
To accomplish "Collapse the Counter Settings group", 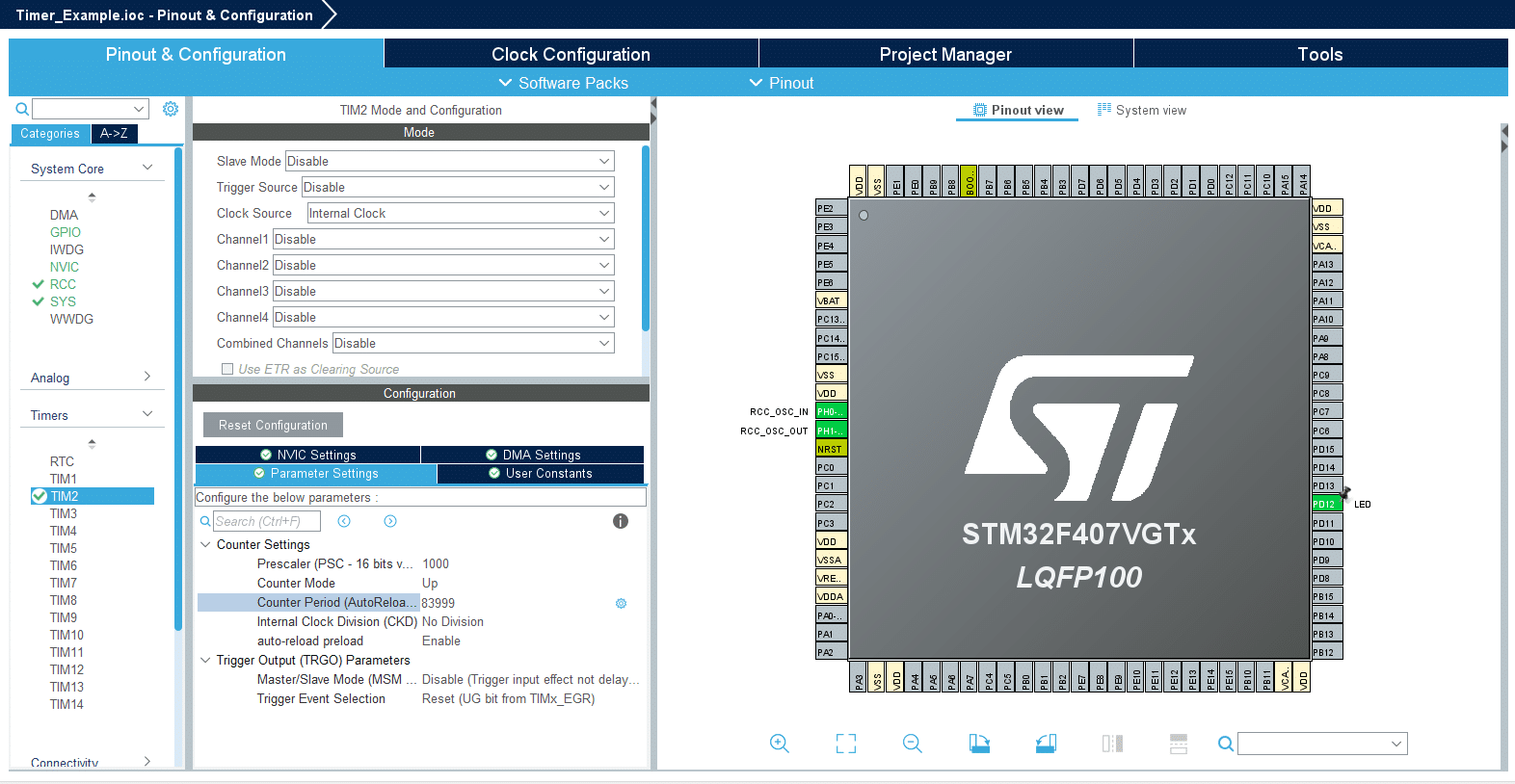I will point(205,544).
